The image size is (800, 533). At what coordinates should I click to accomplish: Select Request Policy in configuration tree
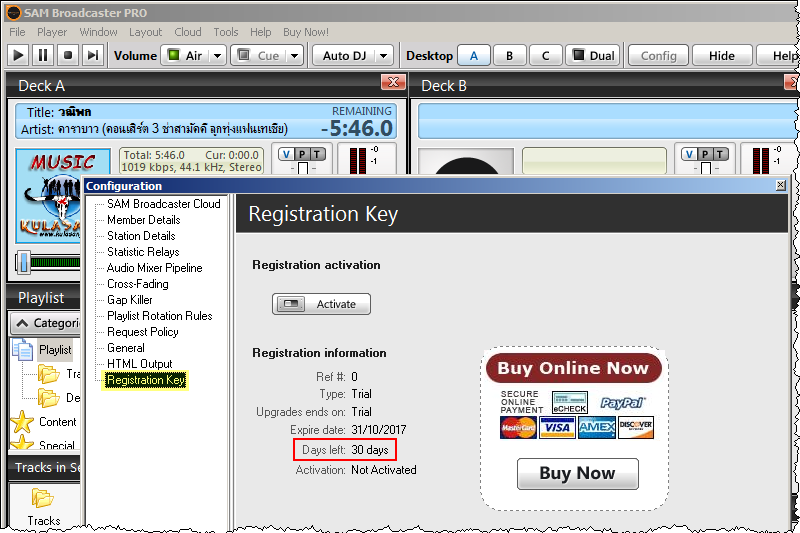coord(143,332)
